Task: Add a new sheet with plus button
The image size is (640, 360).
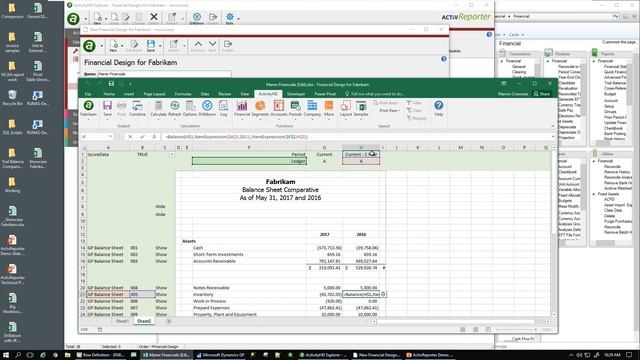Action: pos(168,321)
